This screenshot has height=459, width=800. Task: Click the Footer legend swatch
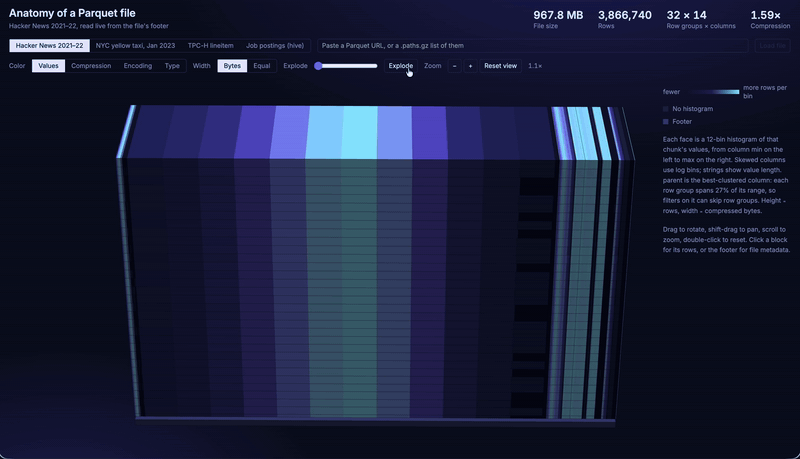665,122
